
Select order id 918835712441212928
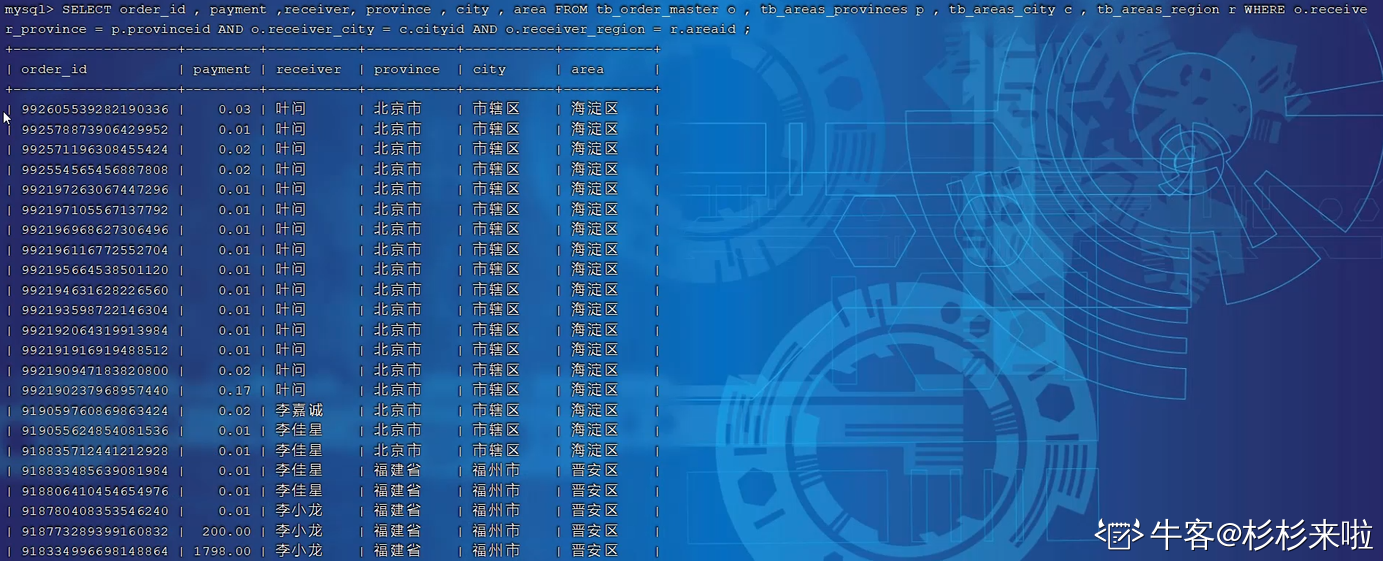click(95, 451)
